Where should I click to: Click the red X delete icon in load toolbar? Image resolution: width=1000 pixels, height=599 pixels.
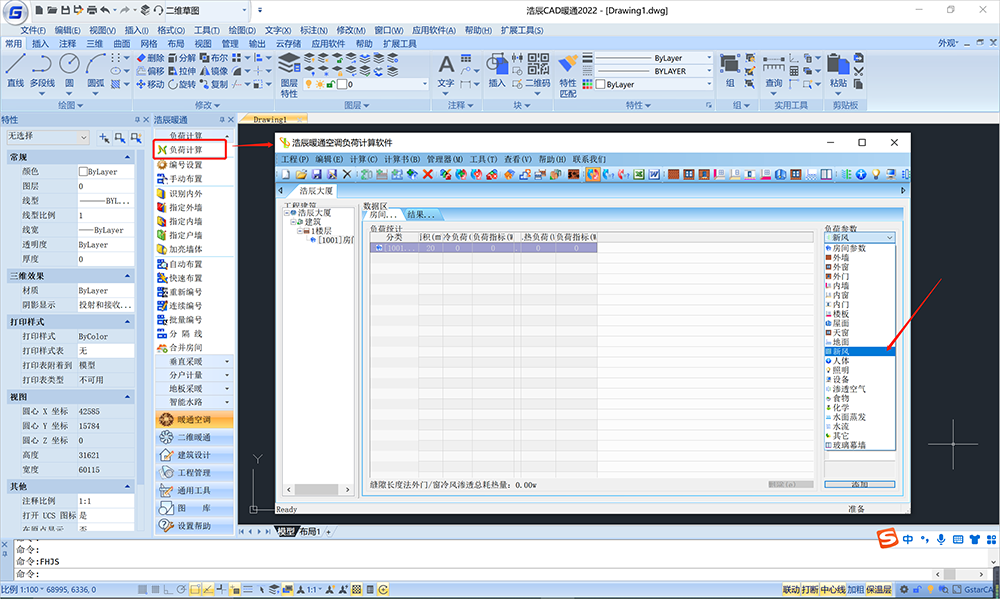(x=428, y=174)
